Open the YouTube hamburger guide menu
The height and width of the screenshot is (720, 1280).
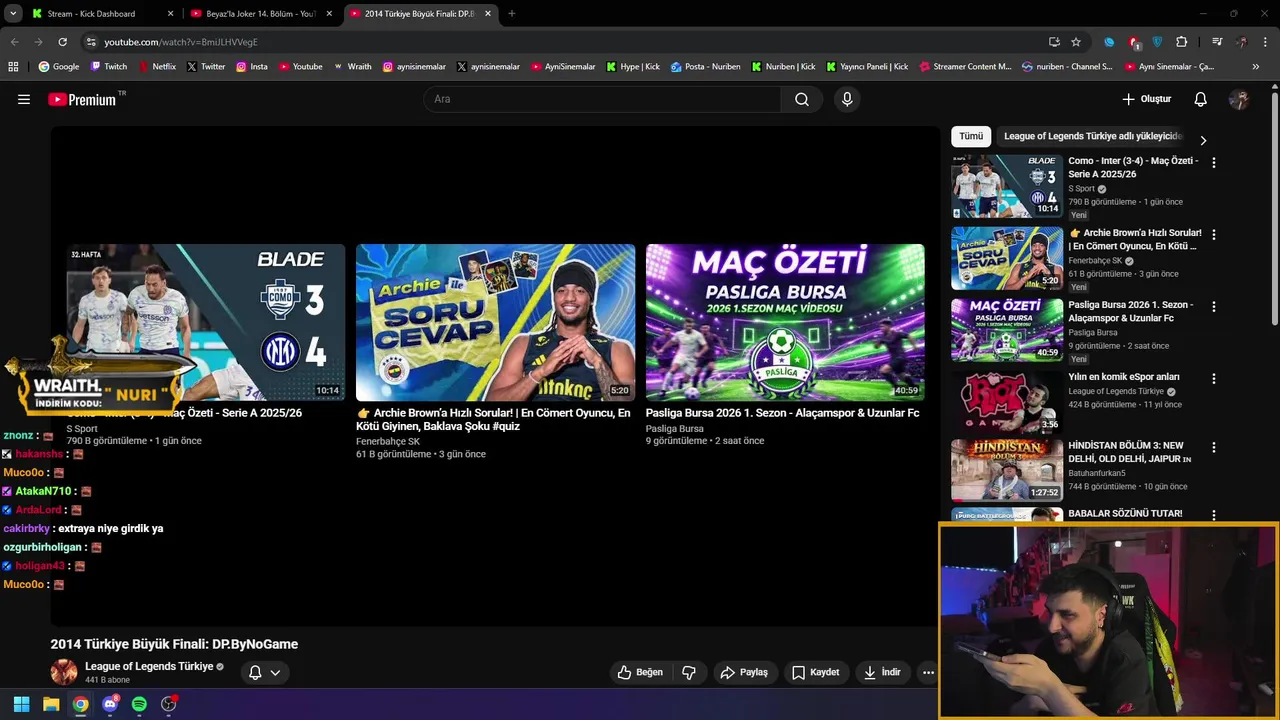(24, 99)
